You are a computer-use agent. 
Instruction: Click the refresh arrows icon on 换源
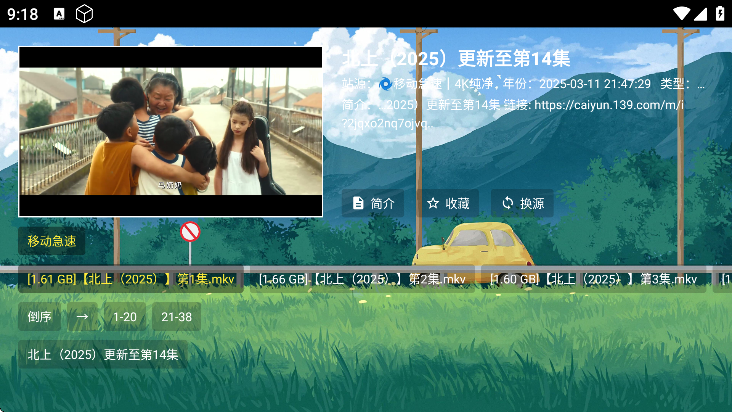[507, 203]
